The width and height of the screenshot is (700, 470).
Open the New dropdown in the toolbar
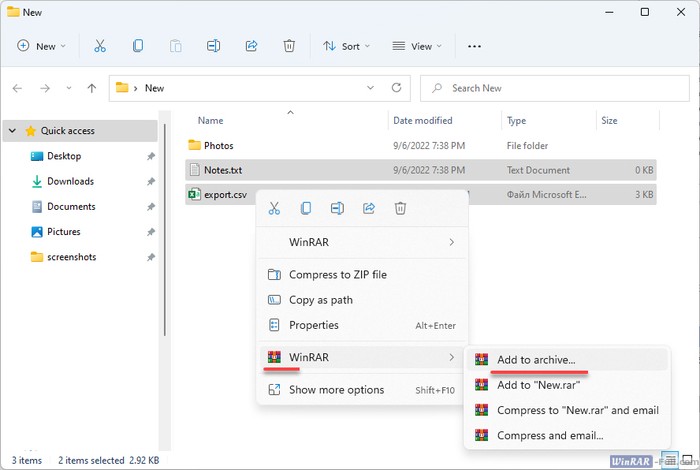point(42,46)
